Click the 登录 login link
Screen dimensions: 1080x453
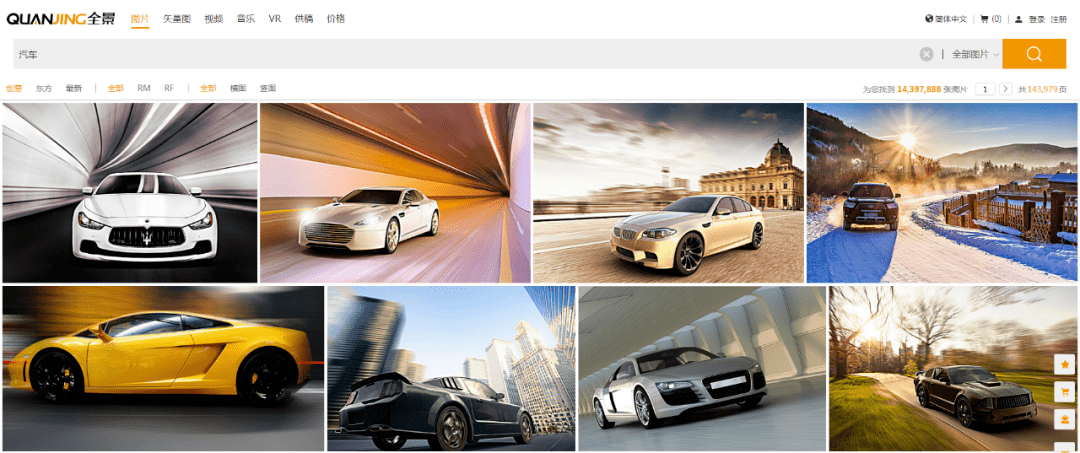[x=1037, y=19]
